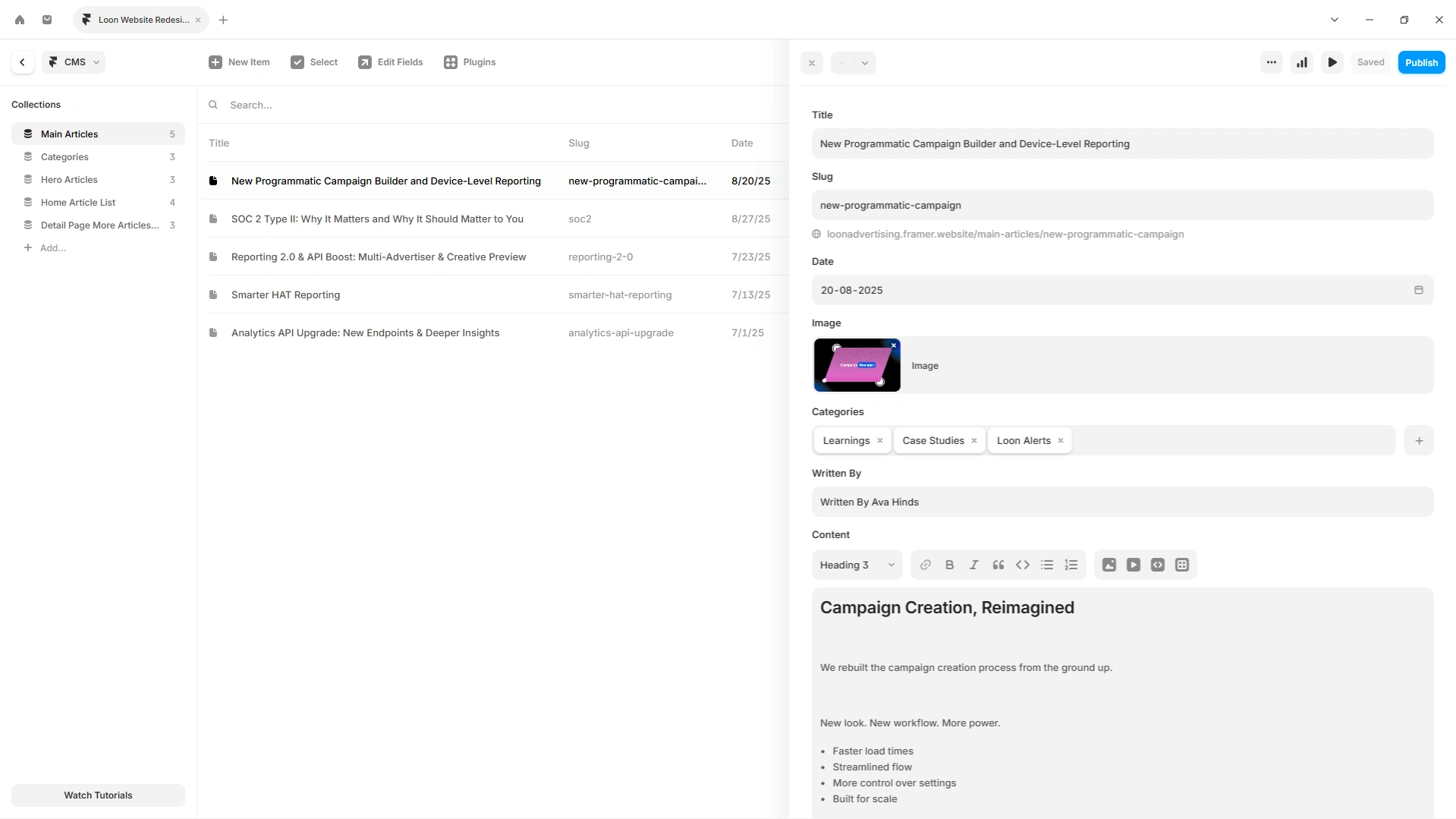The height and width of the screenshot is (819, 1456).
Task: Insert a code embed block
Action: (x=1157, y=565)
